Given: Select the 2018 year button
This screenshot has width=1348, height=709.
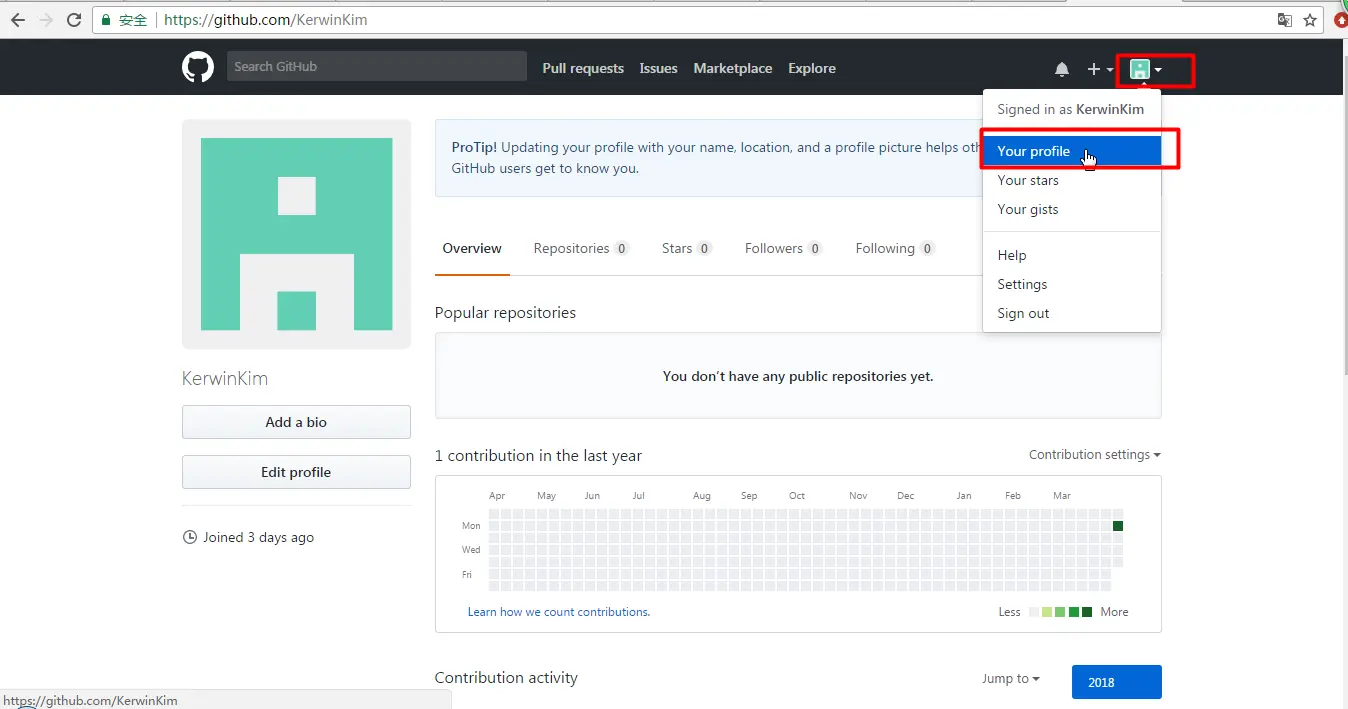Looking at the screenshot, I should pyautogui.click(x=1117, y=682).
